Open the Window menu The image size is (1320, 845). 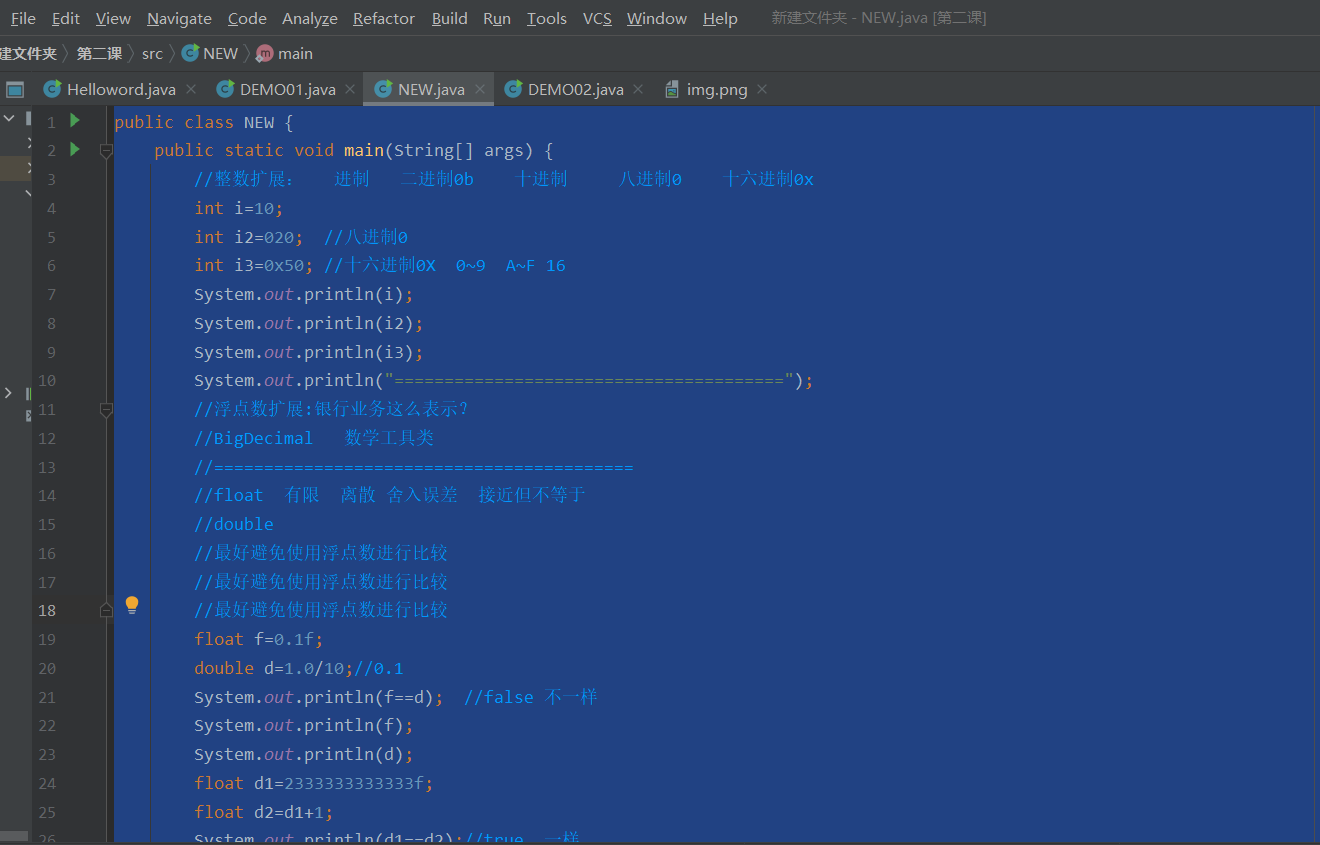point(657,18)
